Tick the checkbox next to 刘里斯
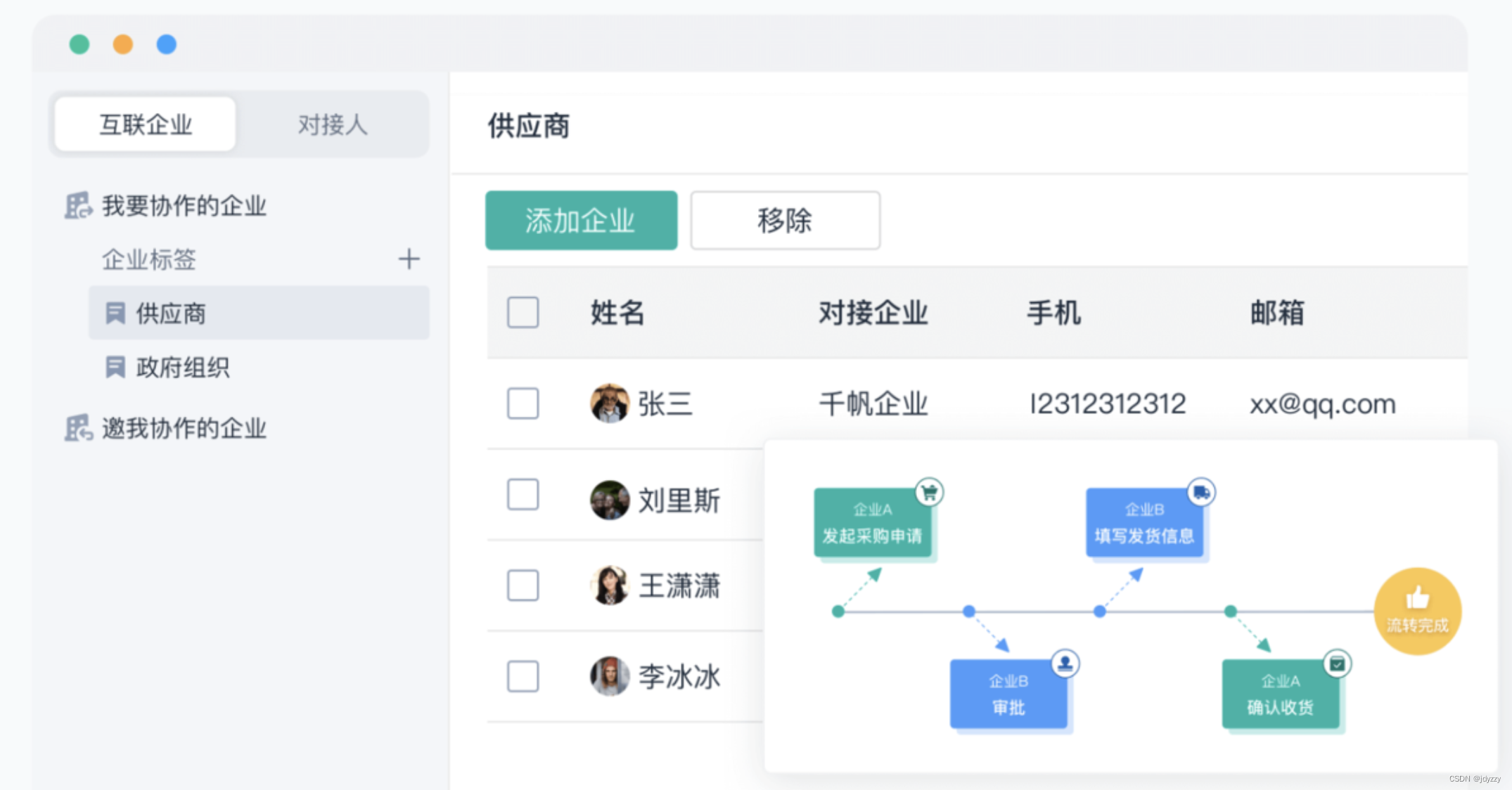This screenshot has height=790, width=1512. click(523, 495)
